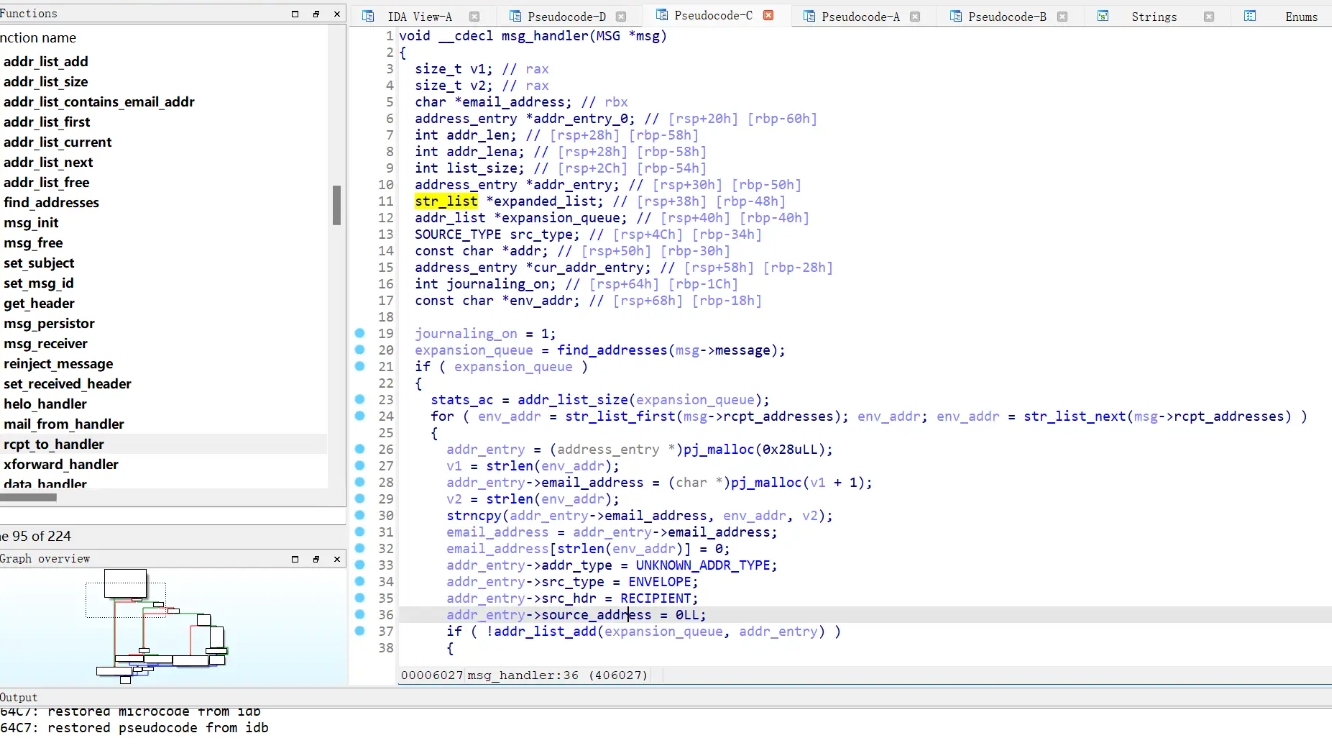Image resolution: width=1332 pixels, height=754 pixels.
Task: Select msg_free function
Action: [x=33, y=243]
